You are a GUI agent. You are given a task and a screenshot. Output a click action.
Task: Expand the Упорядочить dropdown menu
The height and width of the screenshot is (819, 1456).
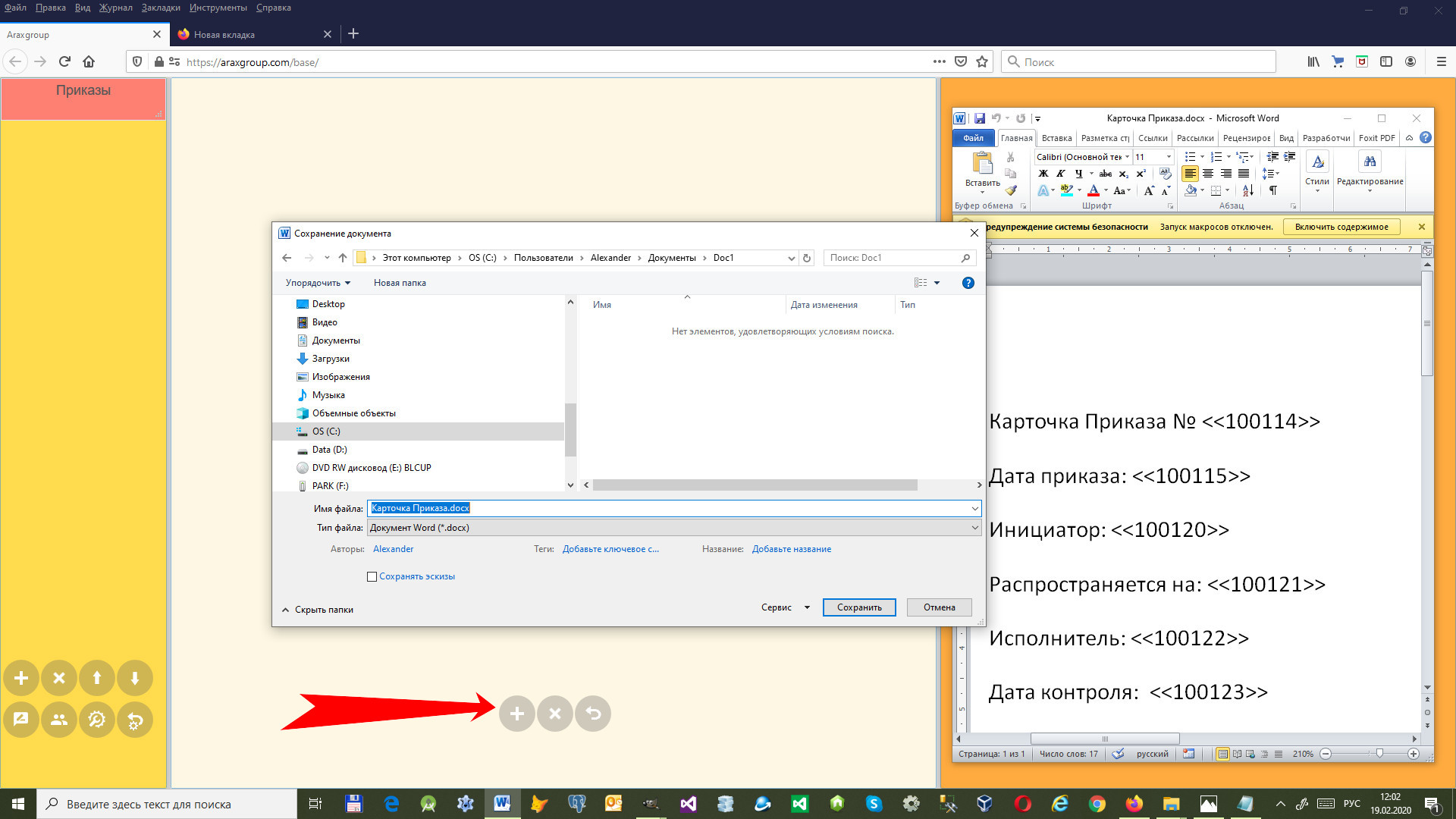[x=318, y=283]
